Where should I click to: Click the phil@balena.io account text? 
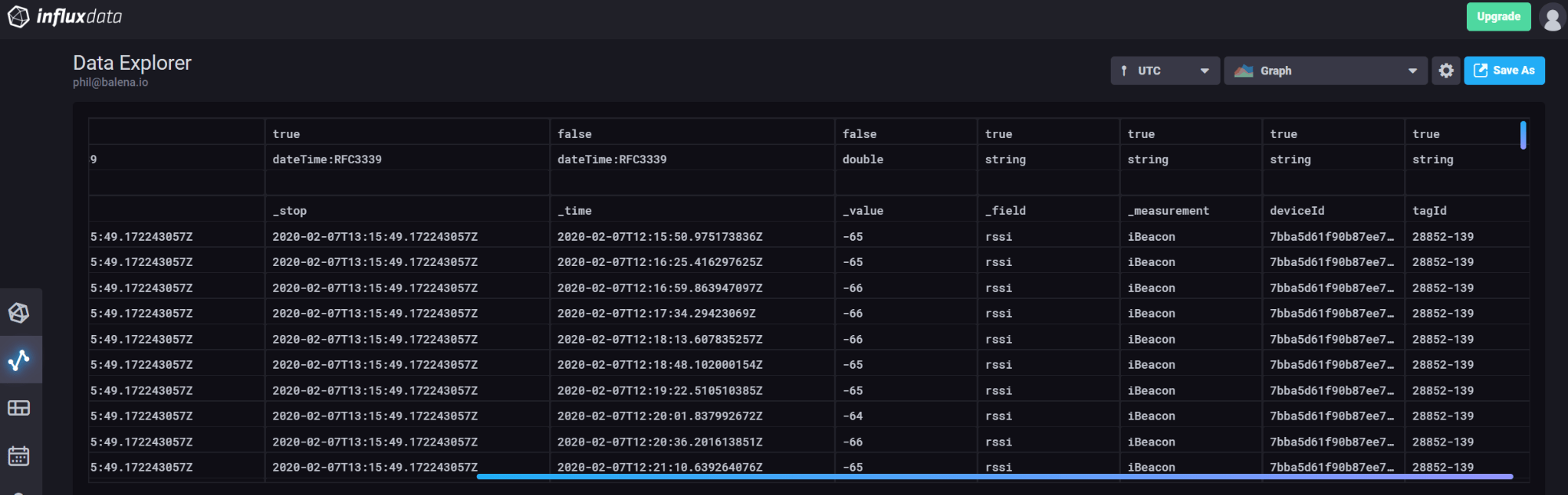point(111,82)
